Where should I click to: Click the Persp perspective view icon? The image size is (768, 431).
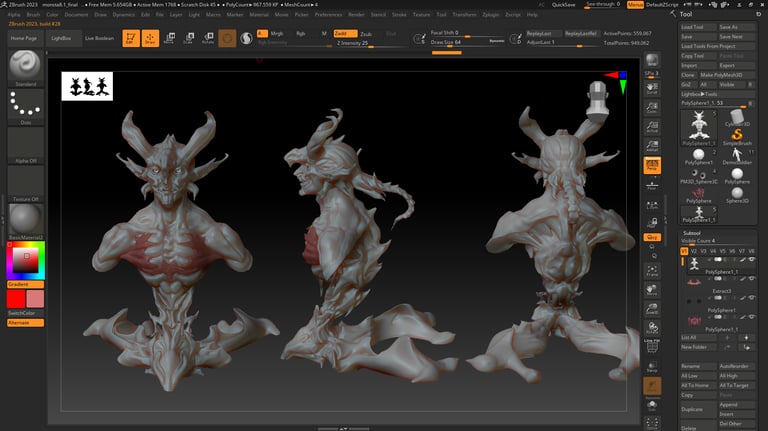click(652, 164)
